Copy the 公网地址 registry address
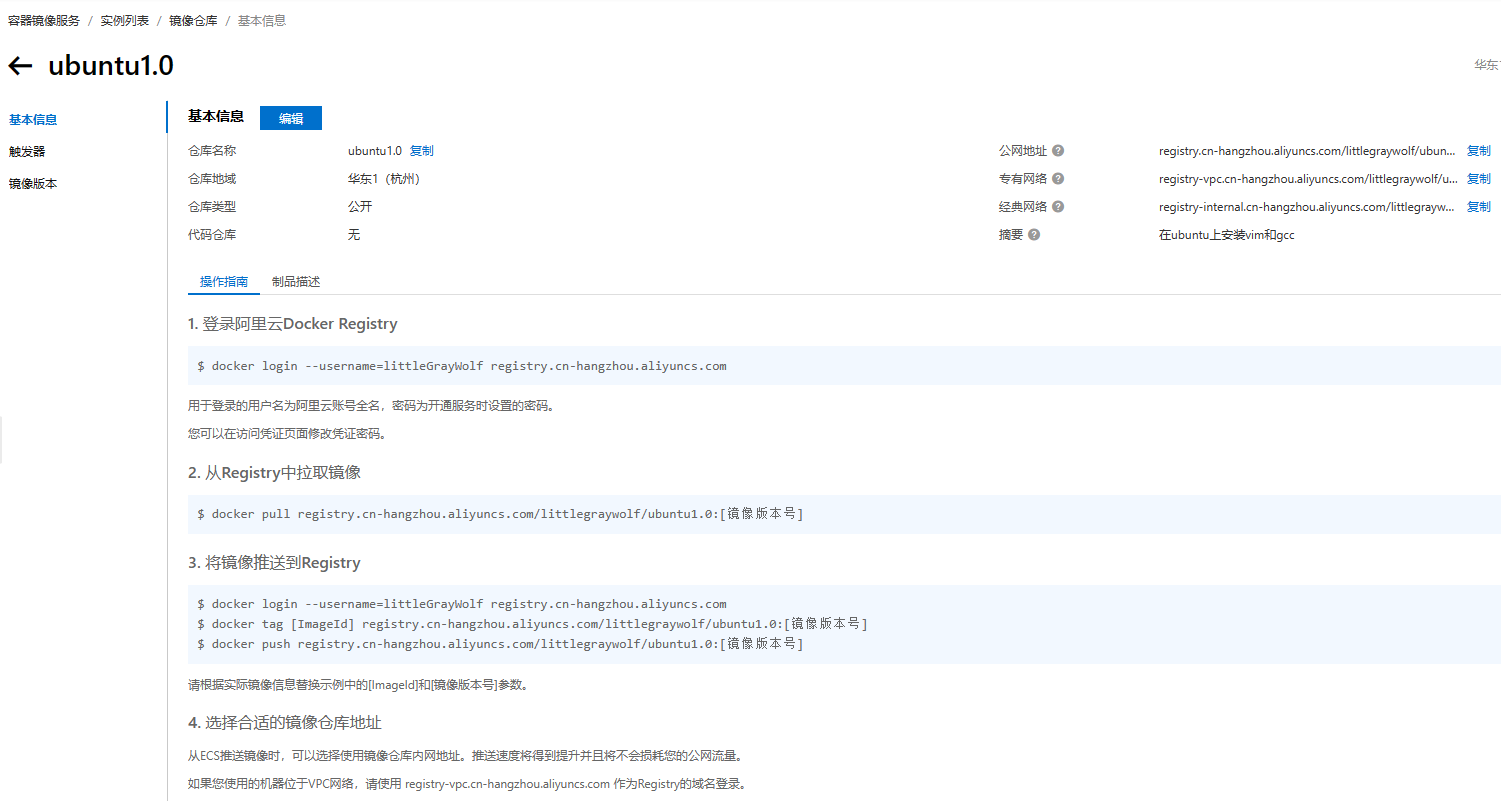 (1478, 151)
